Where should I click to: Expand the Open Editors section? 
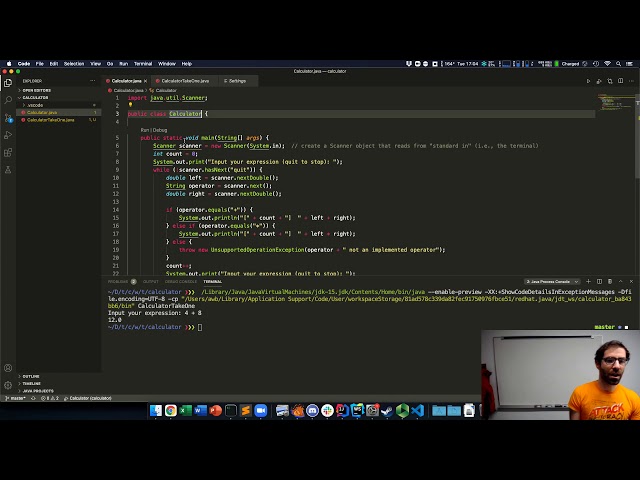pyautogui.click(x=37, y=90)
